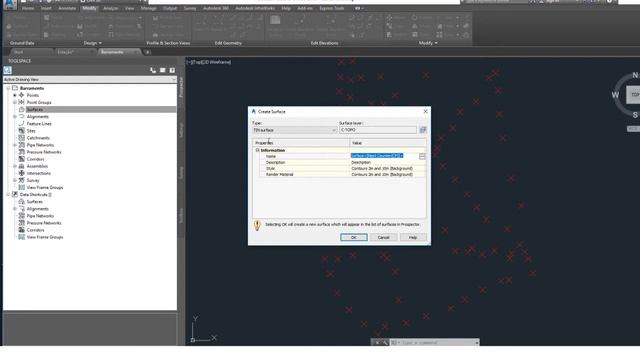The image size is (640, 360).
Task: Click Cancel in Create Surface dialog
Action: pyautogui.click(x=383, y=237)
